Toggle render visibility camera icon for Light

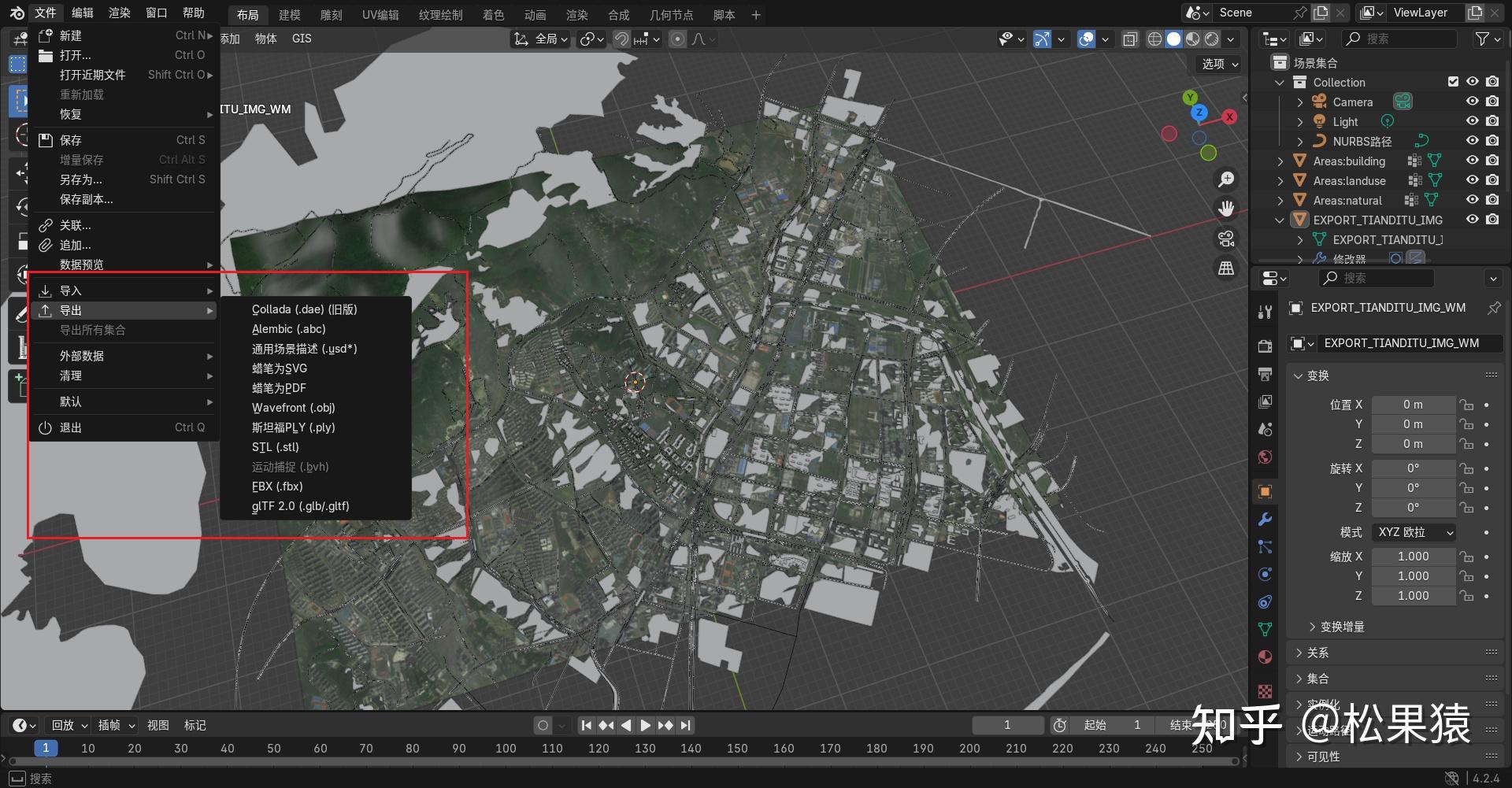click(x=1492, y=121)
